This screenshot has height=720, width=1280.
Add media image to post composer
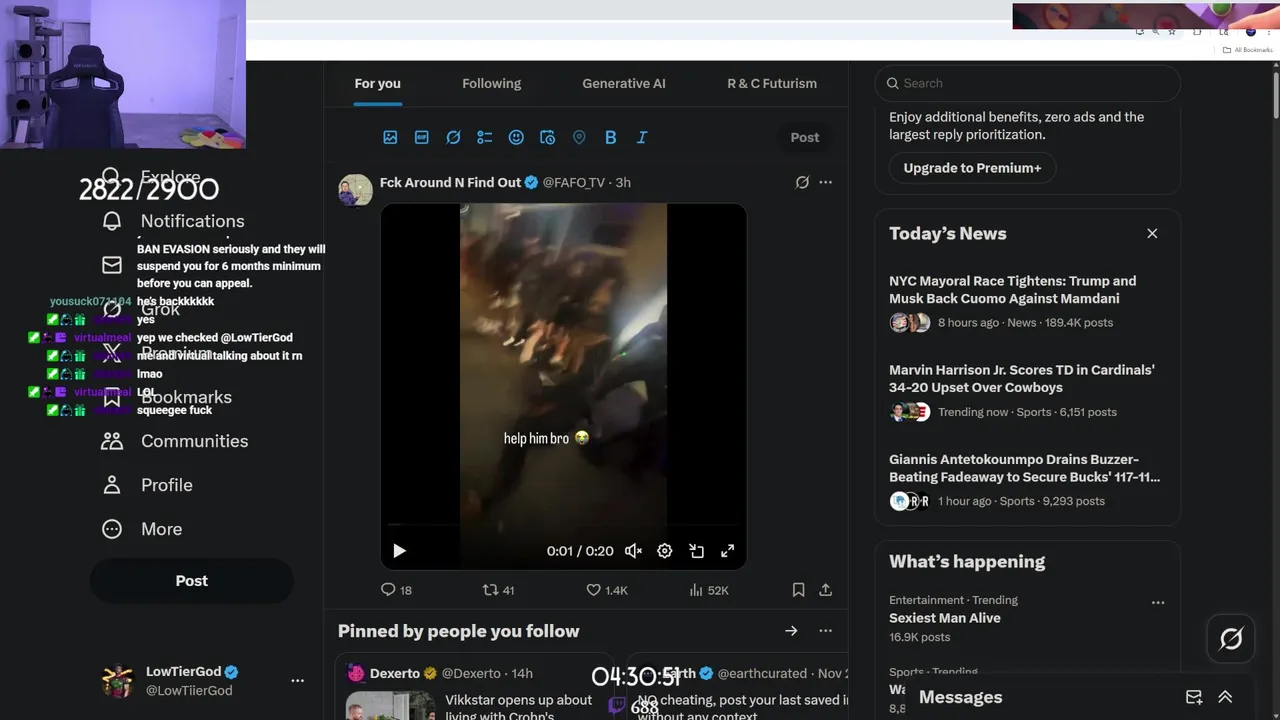[x=390, y=137]
